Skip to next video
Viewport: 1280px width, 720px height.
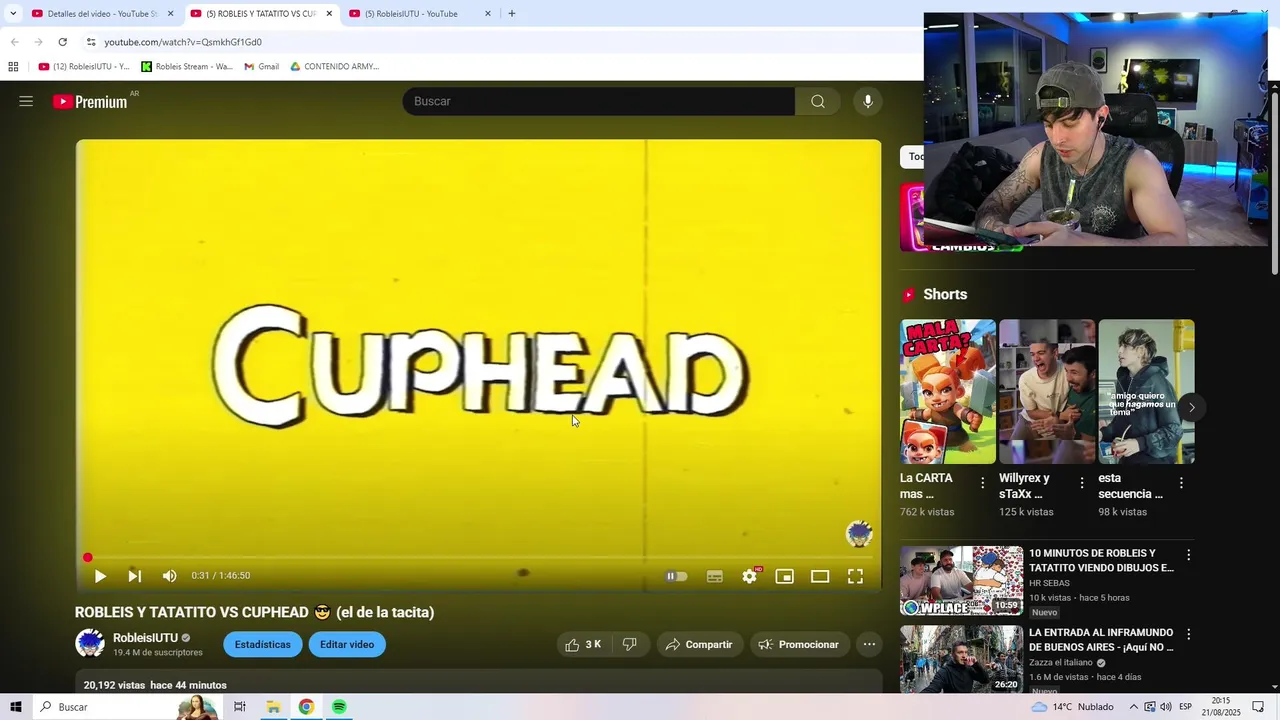(135, 576)
